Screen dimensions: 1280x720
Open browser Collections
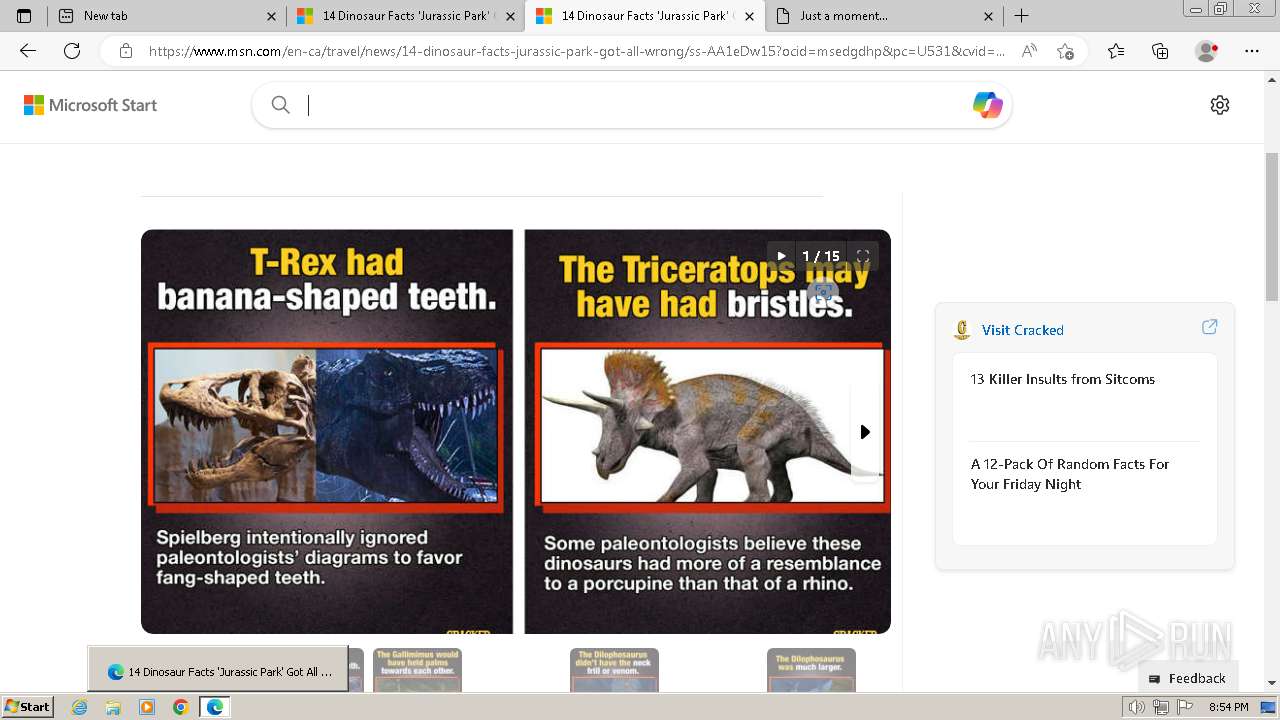1160,51
